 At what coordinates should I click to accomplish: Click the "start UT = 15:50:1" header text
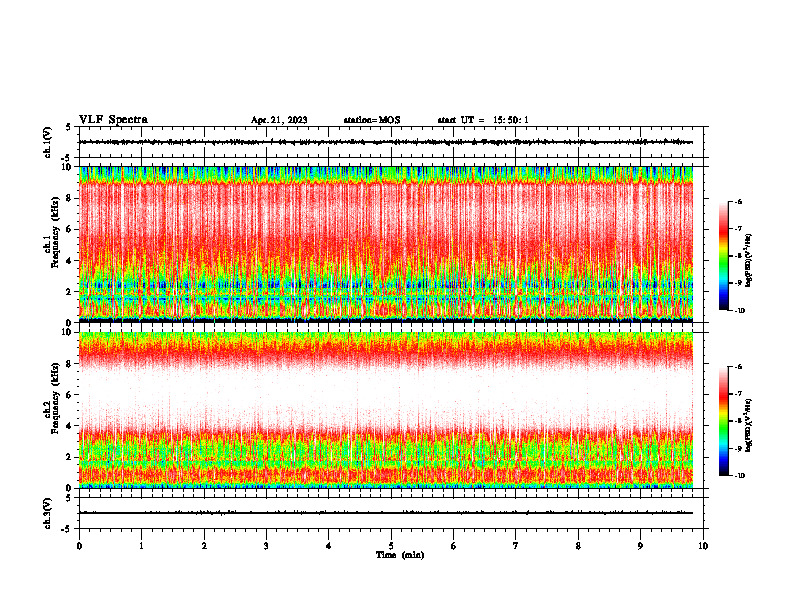[x=483, y=120]
